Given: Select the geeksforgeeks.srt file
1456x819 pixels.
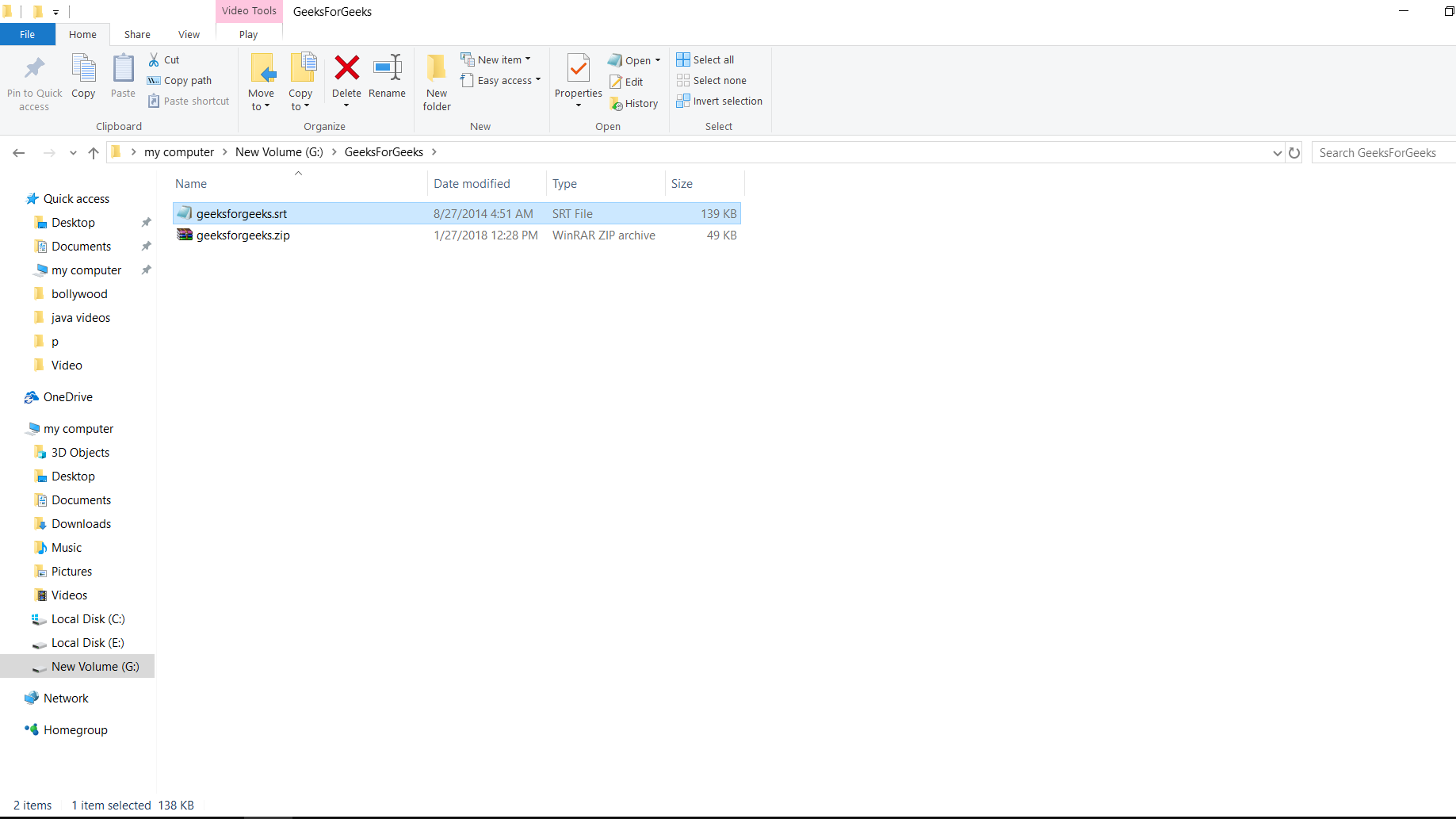Looking at the screenshot, I should 457,213.
